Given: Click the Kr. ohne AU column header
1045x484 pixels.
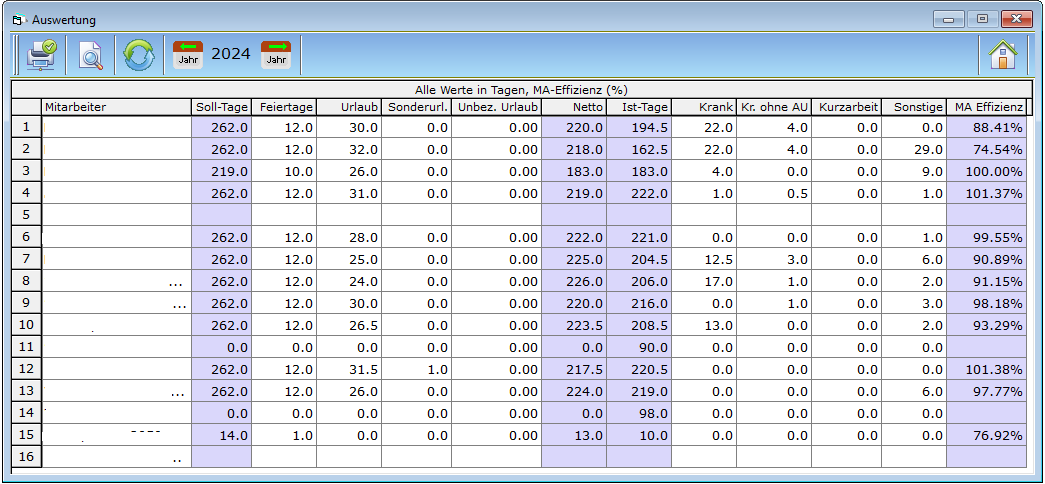Looking at the screenshot, I should [774, 107].
